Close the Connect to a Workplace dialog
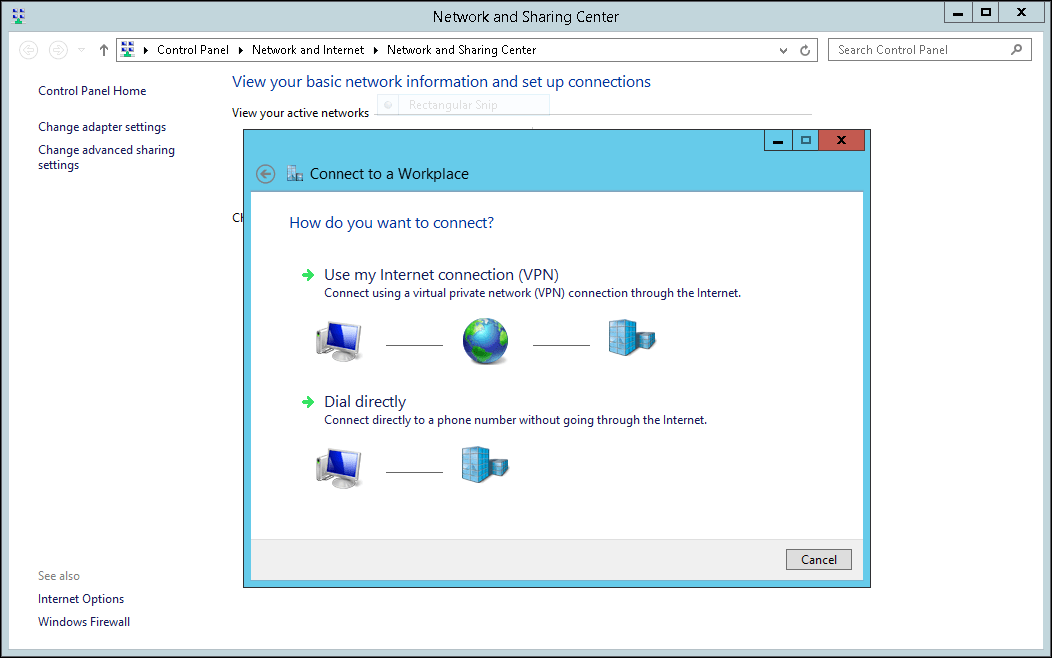 (x=841, y=141)
